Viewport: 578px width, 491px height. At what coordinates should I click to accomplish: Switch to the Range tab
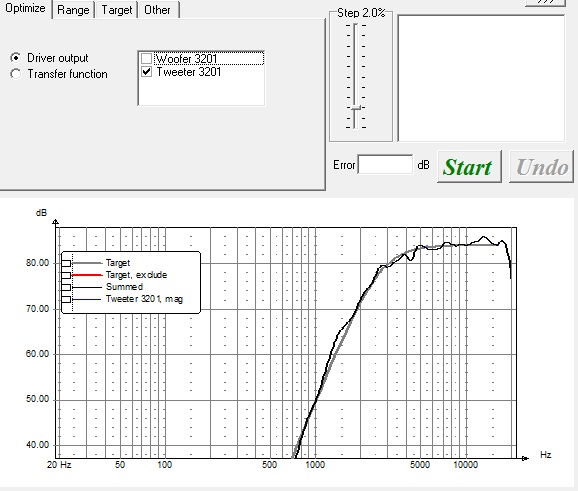(x=73, y=10)
